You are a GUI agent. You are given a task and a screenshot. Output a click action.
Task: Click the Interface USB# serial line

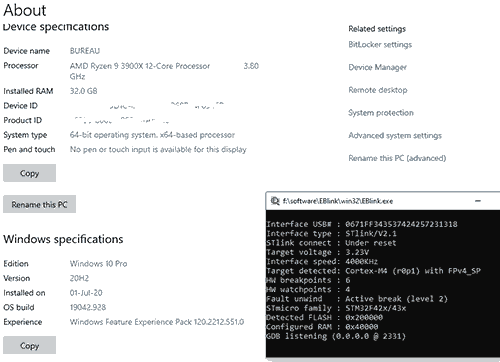pyautogui.click(x=362, y=224)
